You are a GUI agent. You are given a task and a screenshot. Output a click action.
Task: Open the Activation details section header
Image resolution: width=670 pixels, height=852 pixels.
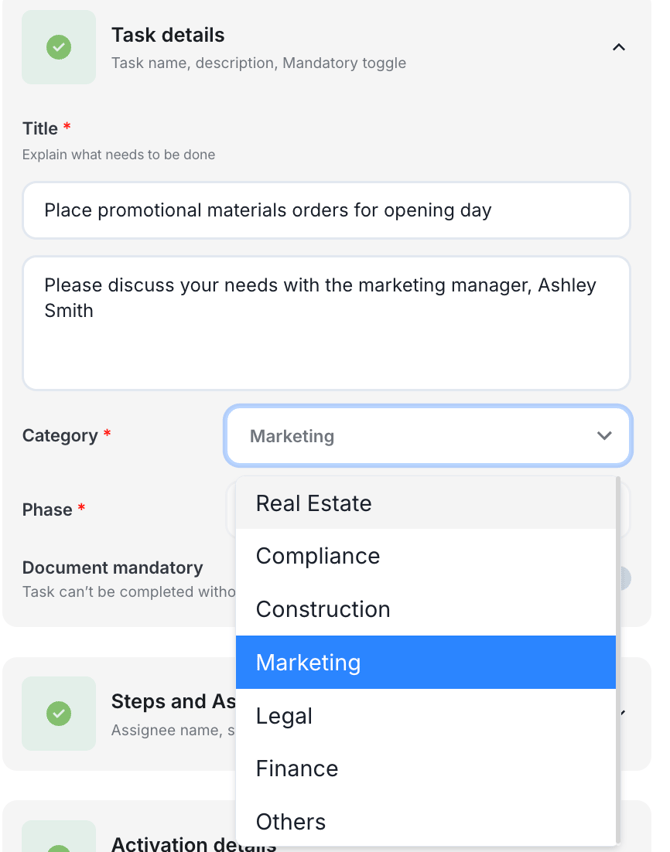[x=192, y=843]
